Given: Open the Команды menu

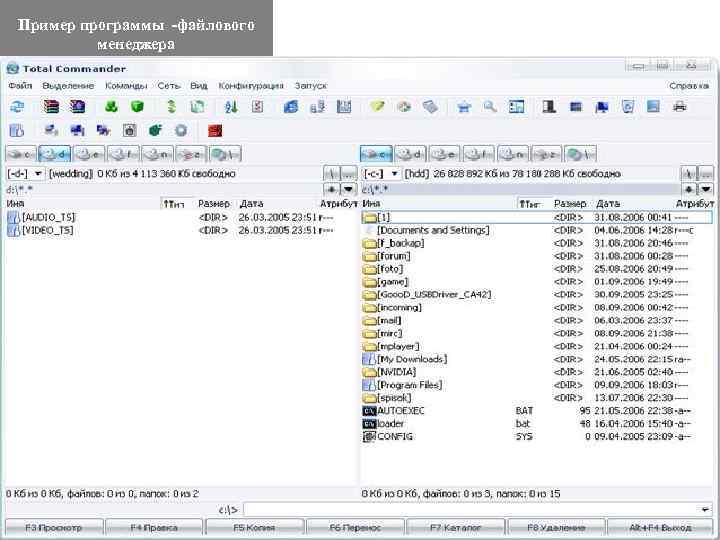Looking at the screenshot, I should [x=126, y=85].
